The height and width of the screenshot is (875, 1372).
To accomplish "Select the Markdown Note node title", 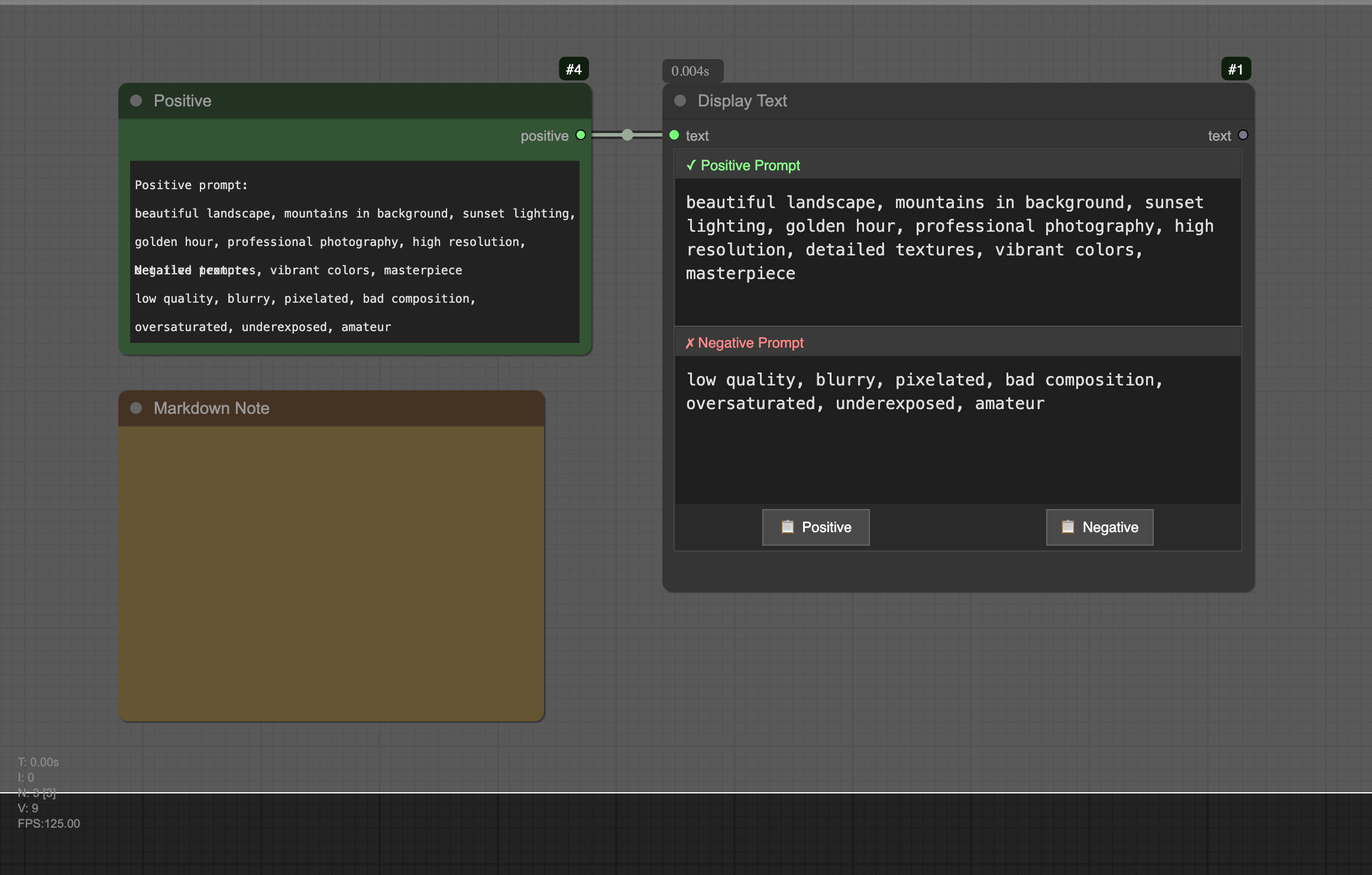I will [211, 408].
